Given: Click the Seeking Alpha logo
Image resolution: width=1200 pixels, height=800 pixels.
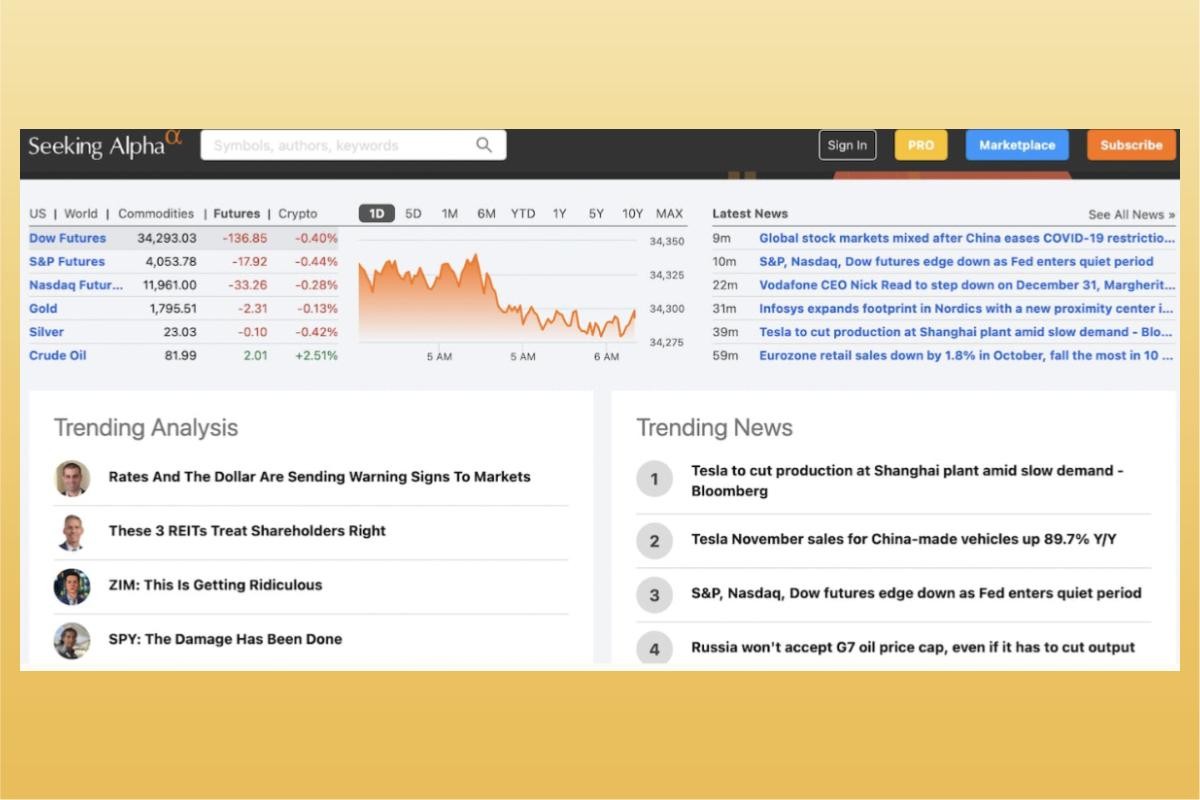Looking at the screenshot, I should click(105, 145).
